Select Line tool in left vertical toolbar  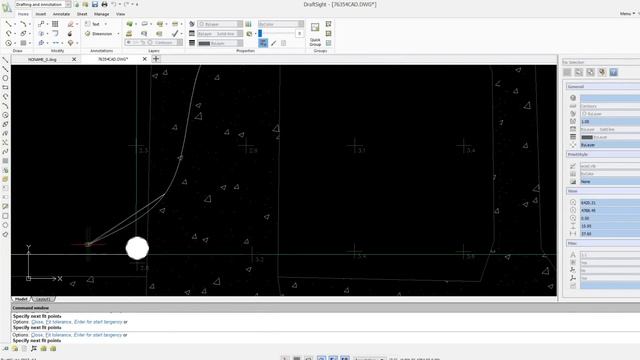point(5,60)
